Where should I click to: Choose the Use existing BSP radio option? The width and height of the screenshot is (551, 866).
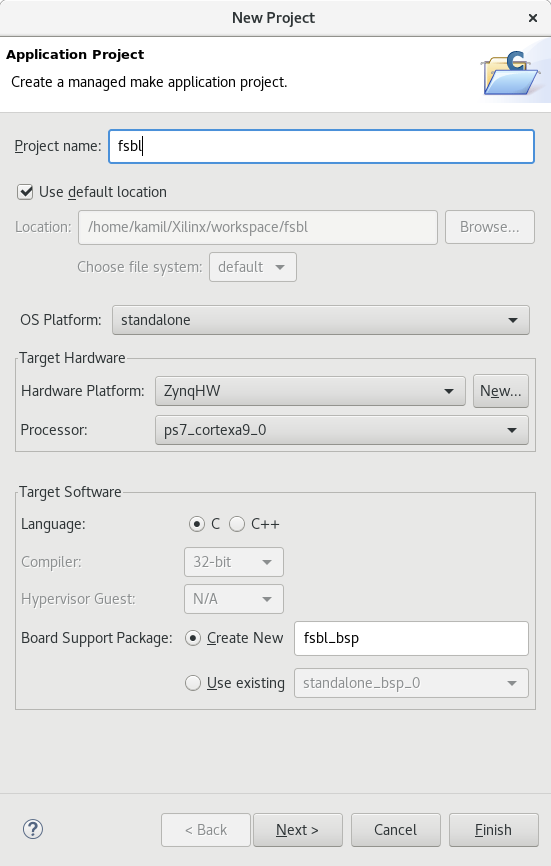click(x=193, y=683)
